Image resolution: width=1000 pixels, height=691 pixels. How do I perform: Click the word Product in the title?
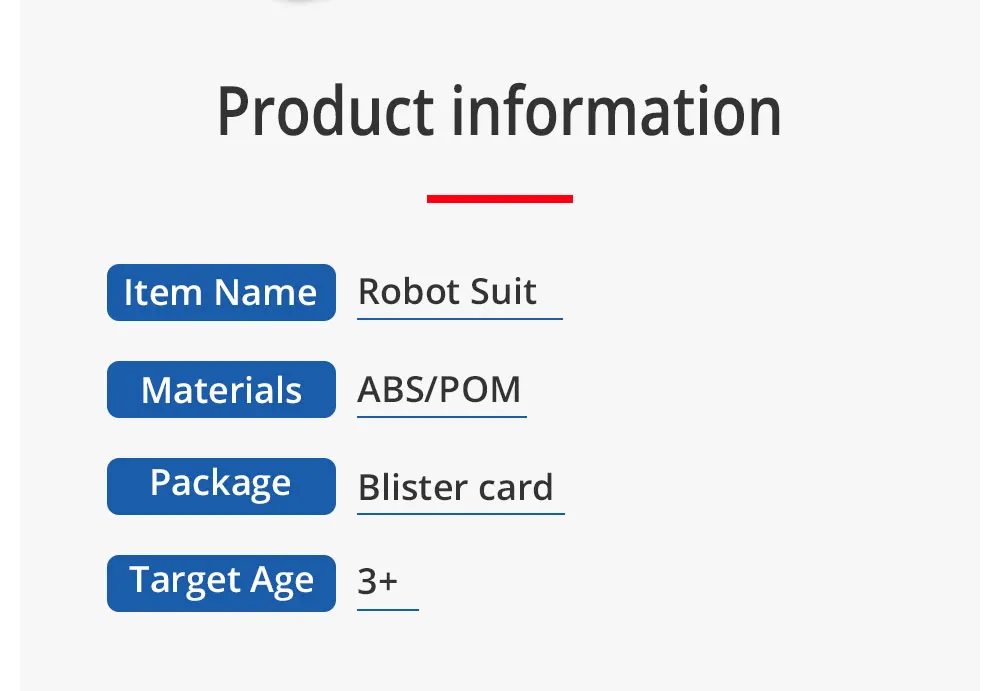click(x=326, y=112)
